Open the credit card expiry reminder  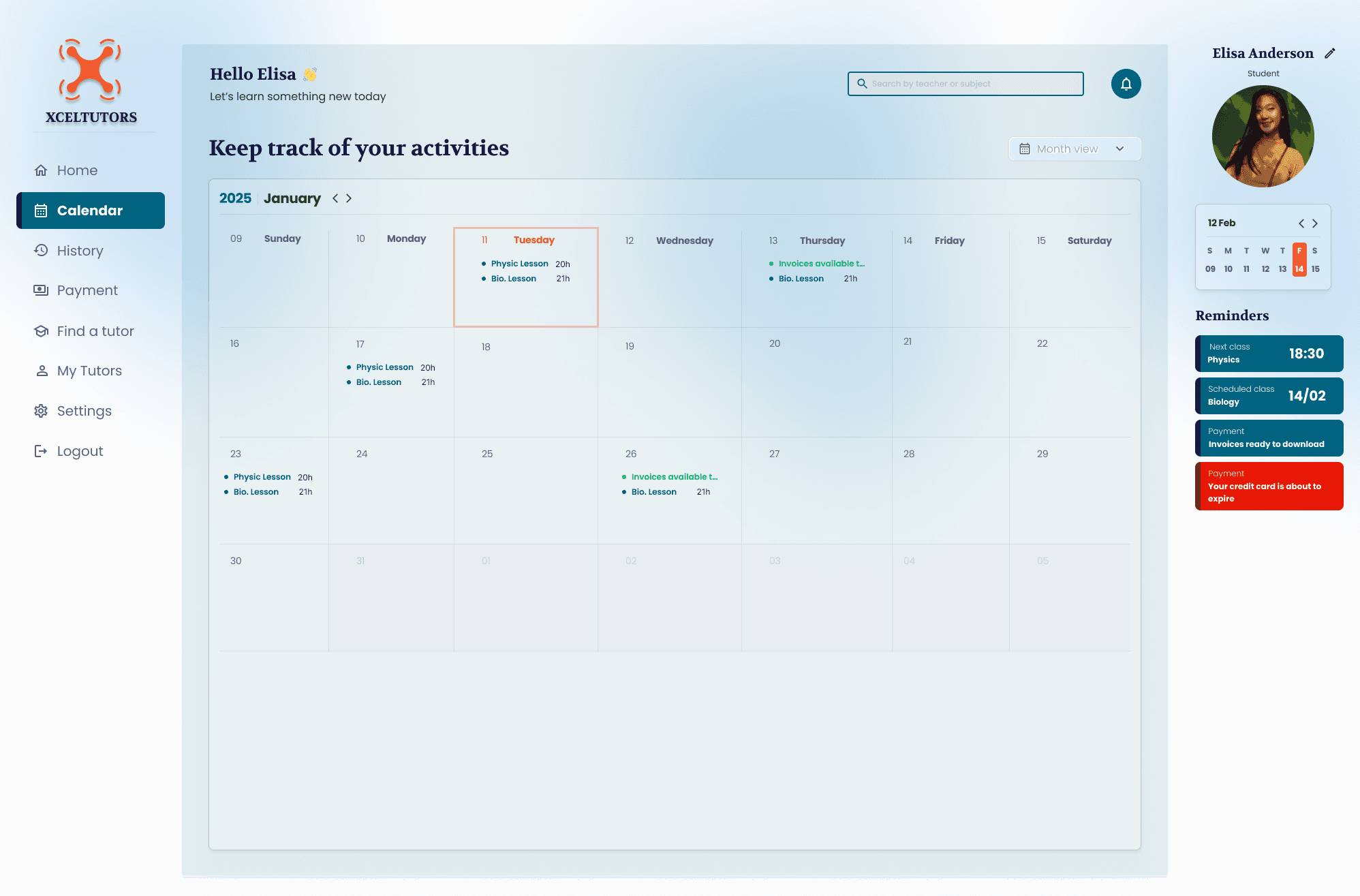click(1269, 486)
